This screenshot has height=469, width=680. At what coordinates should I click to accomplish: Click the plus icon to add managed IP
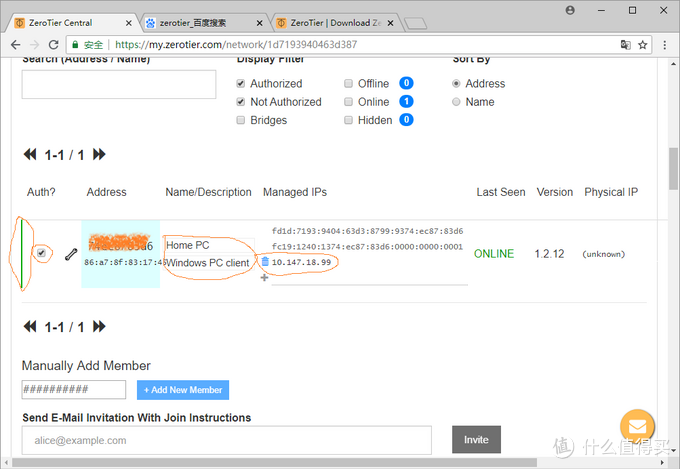265,278
